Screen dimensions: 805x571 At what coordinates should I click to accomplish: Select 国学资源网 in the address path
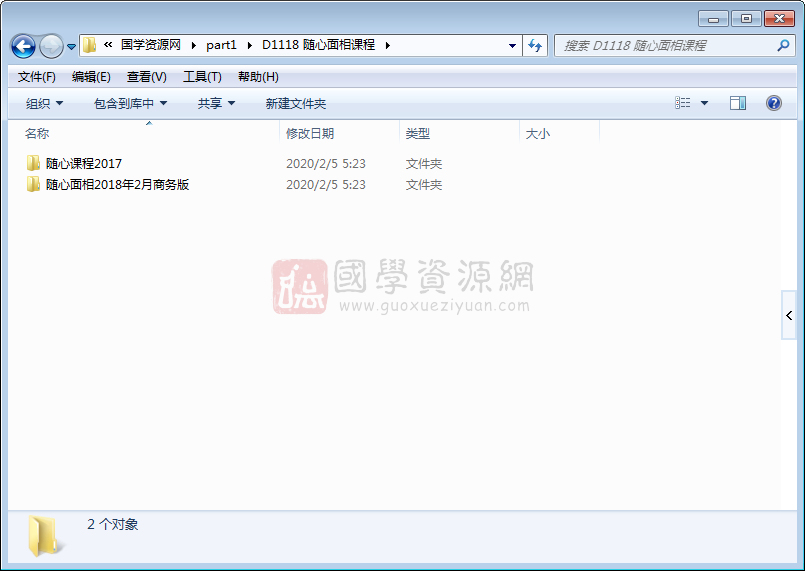[x=150, y=45]
